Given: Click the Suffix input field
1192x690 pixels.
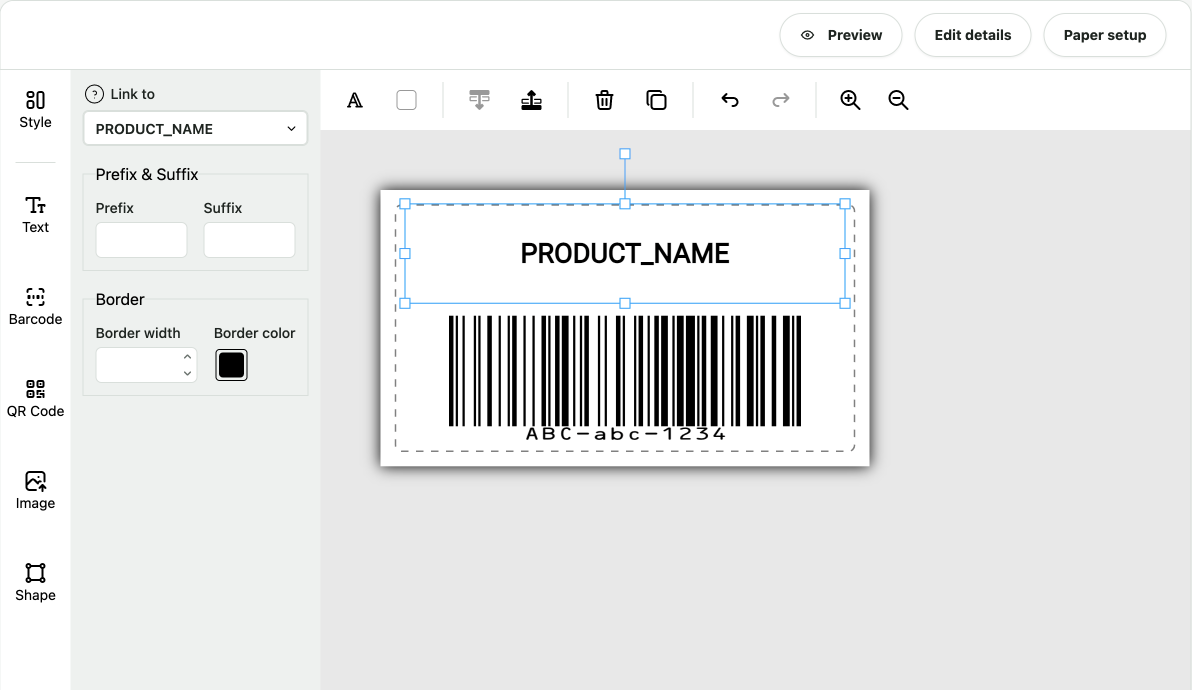Looking at the screenshot, I should pos(249,240).
